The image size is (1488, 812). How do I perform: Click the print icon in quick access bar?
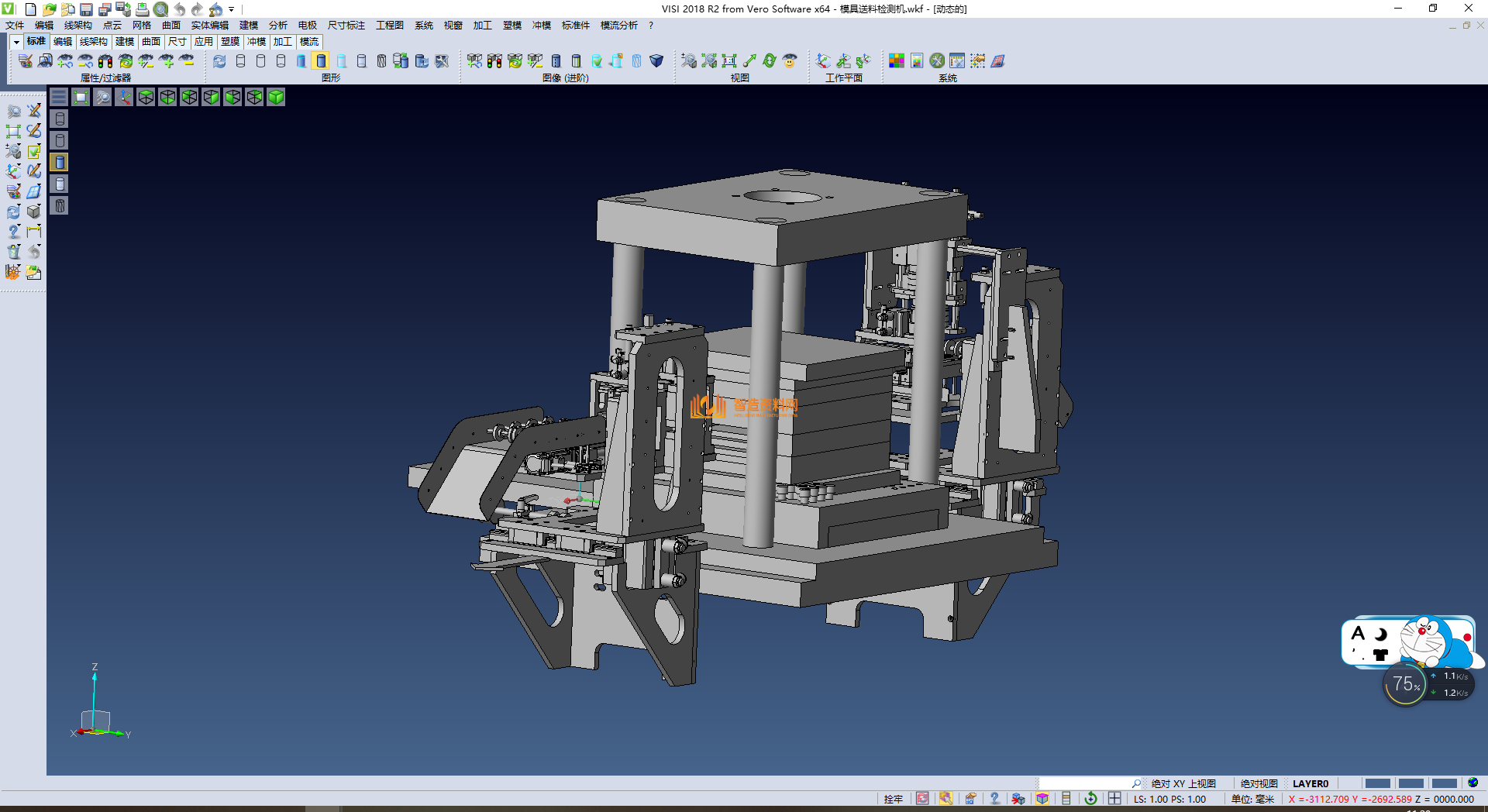143,9
